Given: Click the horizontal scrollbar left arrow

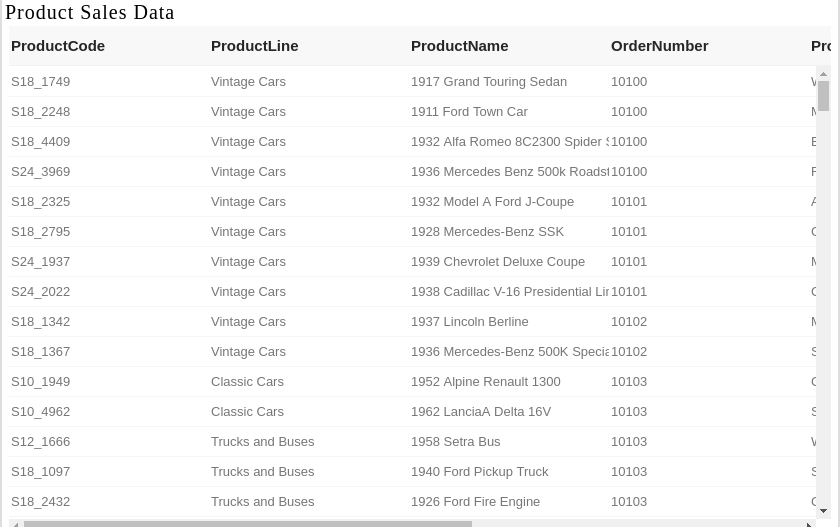Looking at the screenshot, I should 16,524.
